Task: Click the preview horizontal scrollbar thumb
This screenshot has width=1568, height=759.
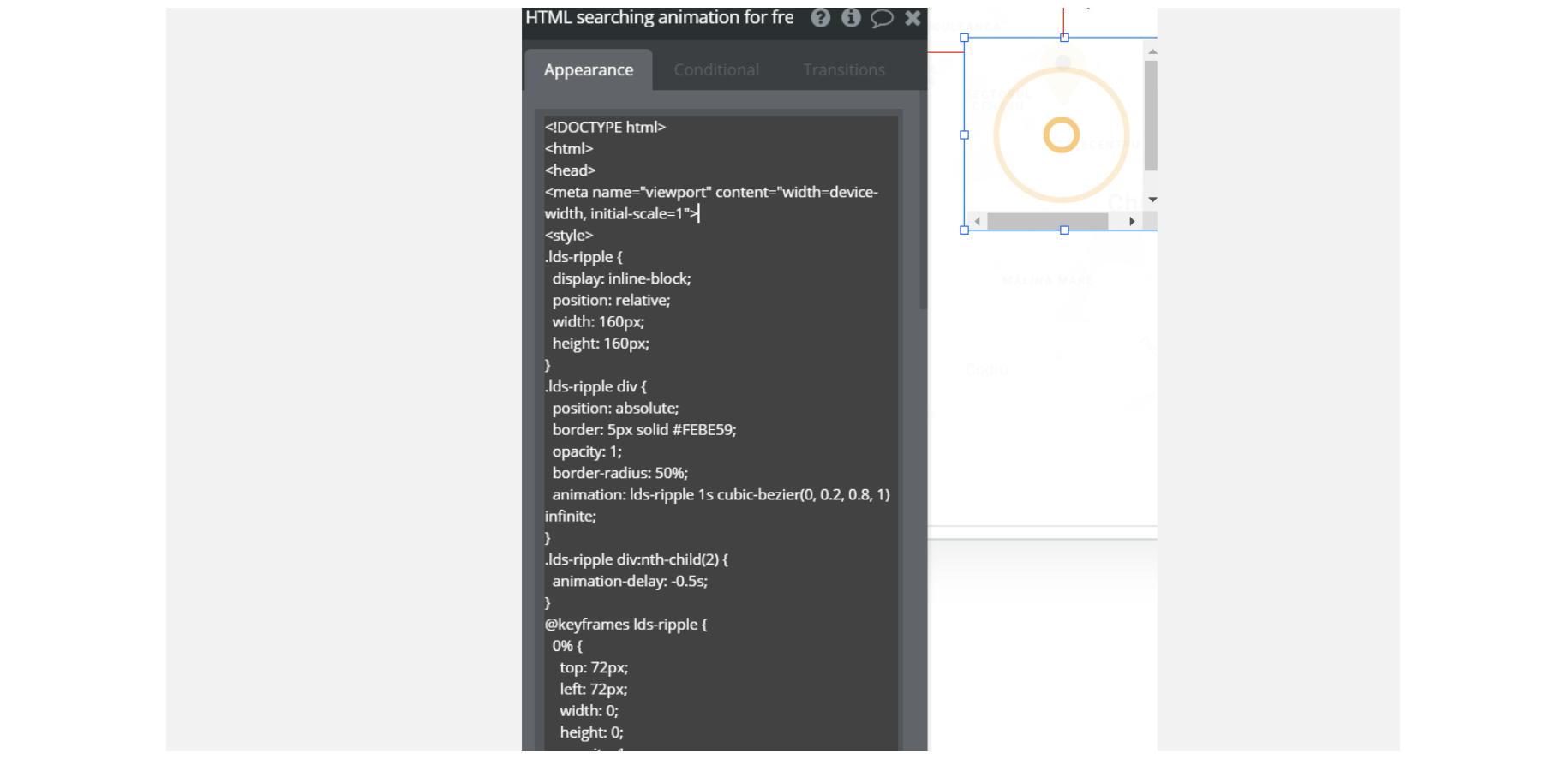Action: tap(1047, 221)
